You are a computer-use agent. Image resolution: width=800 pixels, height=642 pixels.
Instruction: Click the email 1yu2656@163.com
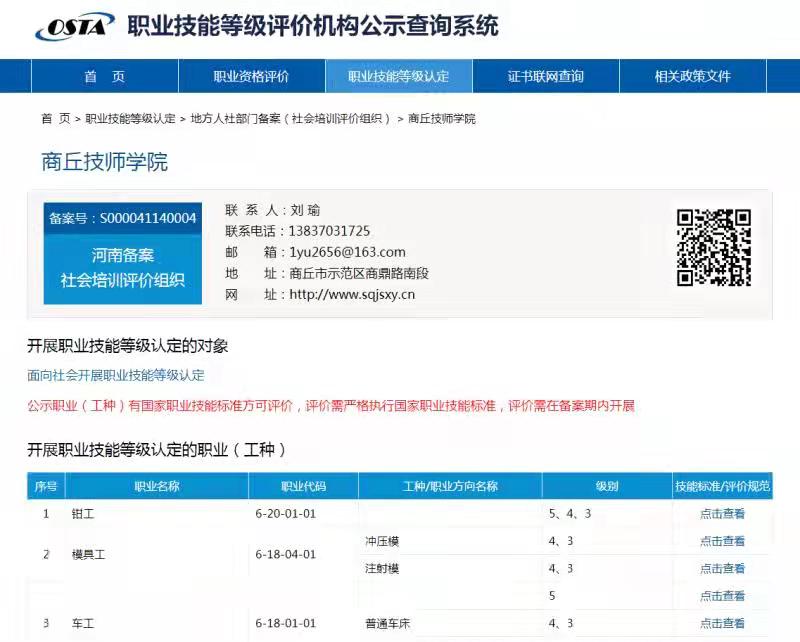pyautogui.click(x=347, y=252)
